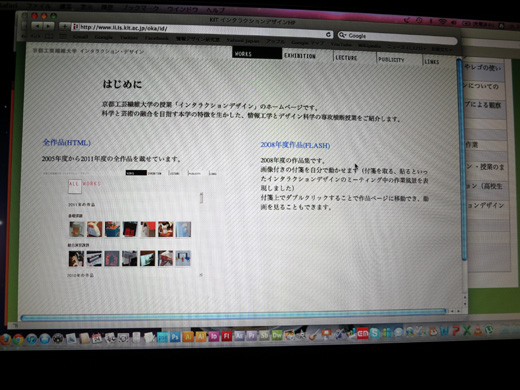Open Google Chrome from the dock
Viewport: 520px width, 390px height.
pos(18,339)
